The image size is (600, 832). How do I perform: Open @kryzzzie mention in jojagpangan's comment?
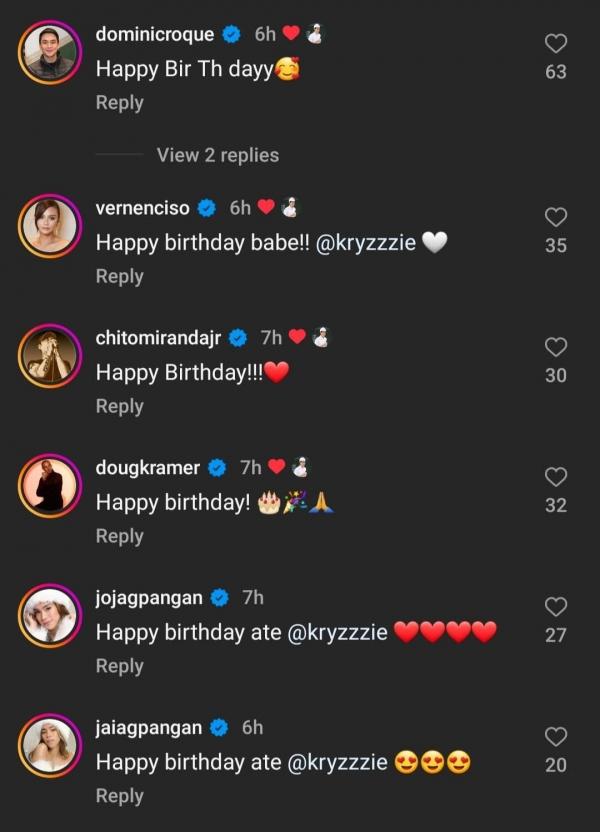coord(337,632)
